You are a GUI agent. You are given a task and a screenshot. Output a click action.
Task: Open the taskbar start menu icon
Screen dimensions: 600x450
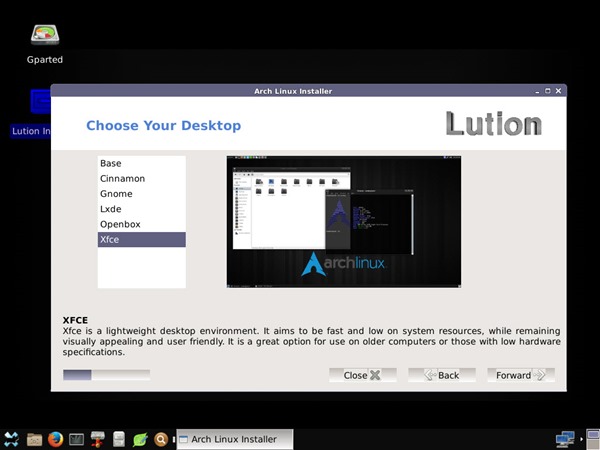pyautogui.click(x=11, y=439)
